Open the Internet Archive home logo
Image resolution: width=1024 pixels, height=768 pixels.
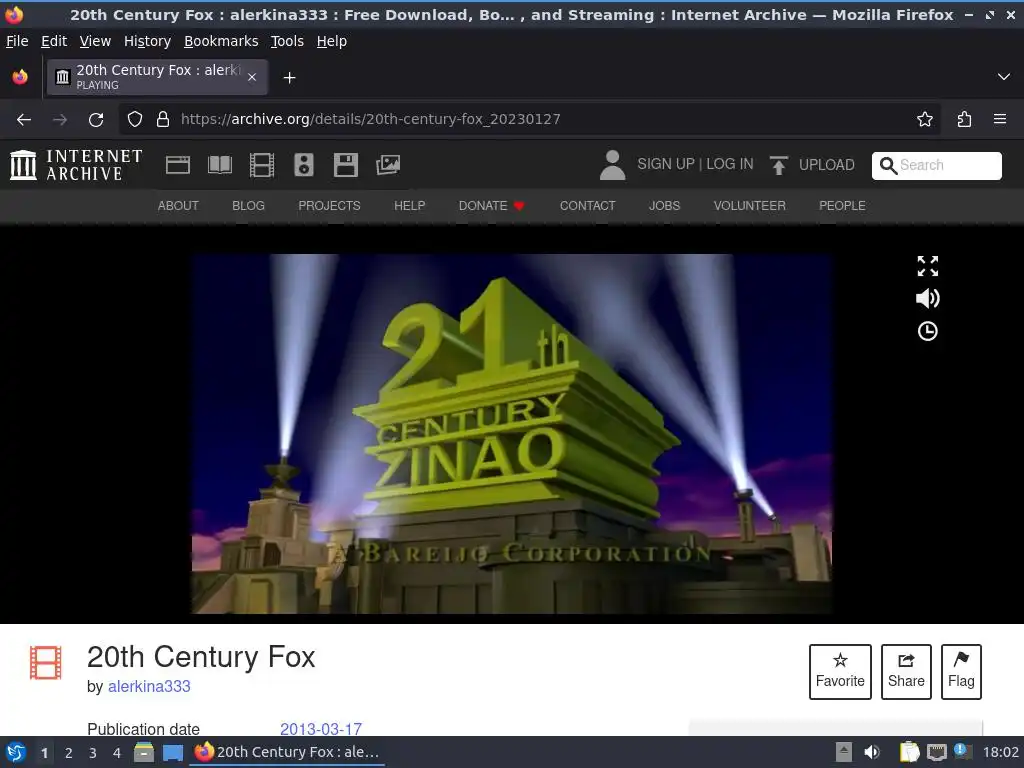[x=76, y=165]
